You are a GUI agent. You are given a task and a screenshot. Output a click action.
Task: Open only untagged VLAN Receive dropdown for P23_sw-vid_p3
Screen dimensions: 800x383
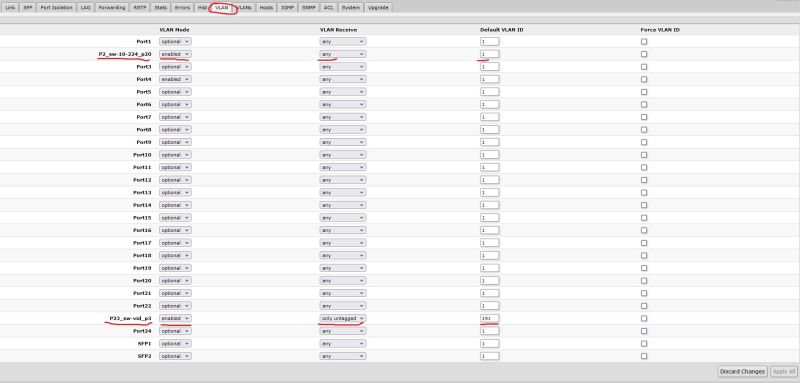point(343,318)
